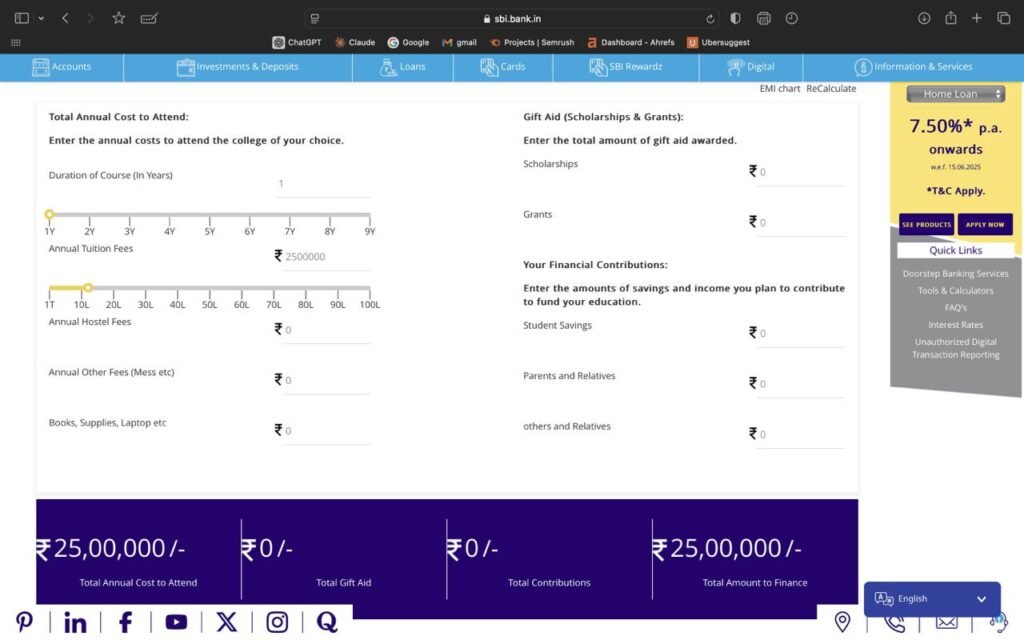Viewport: 1024px width, 640px height.
Task: Click the Quora icon
Action: pyautogui.click(x=326, y=621)
